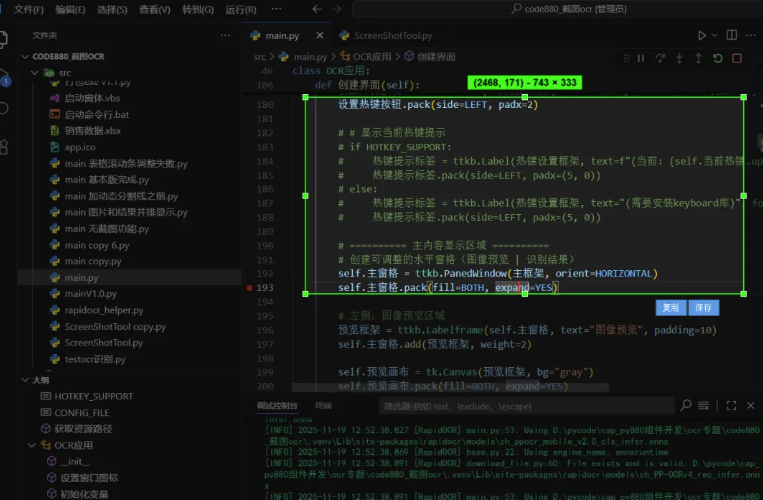This screenshot has height=500, width=763.
Task: Open main 无截图功能.py file
Action: pos(107,229)
